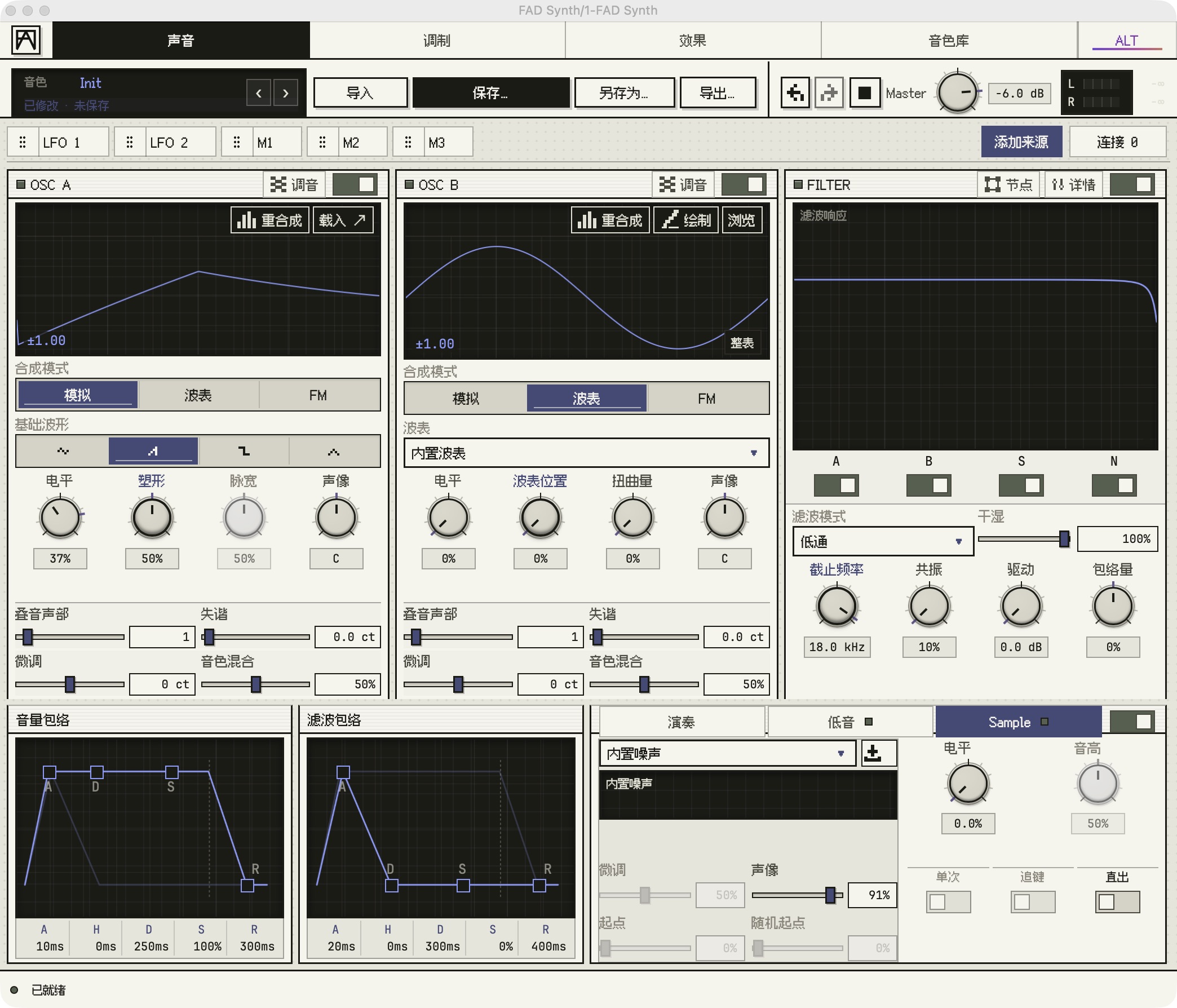Image resolution: width=1177 pixels, height=1008 pixels.
Task: Click the FAD logo icon
Action: tap(26, 41)
